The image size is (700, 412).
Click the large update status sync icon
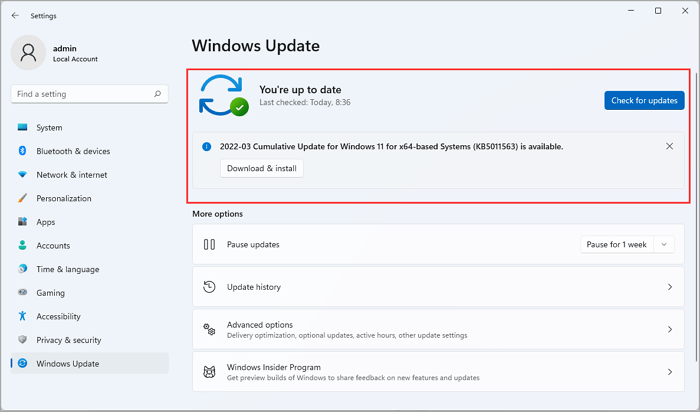[x=223, y=96]
